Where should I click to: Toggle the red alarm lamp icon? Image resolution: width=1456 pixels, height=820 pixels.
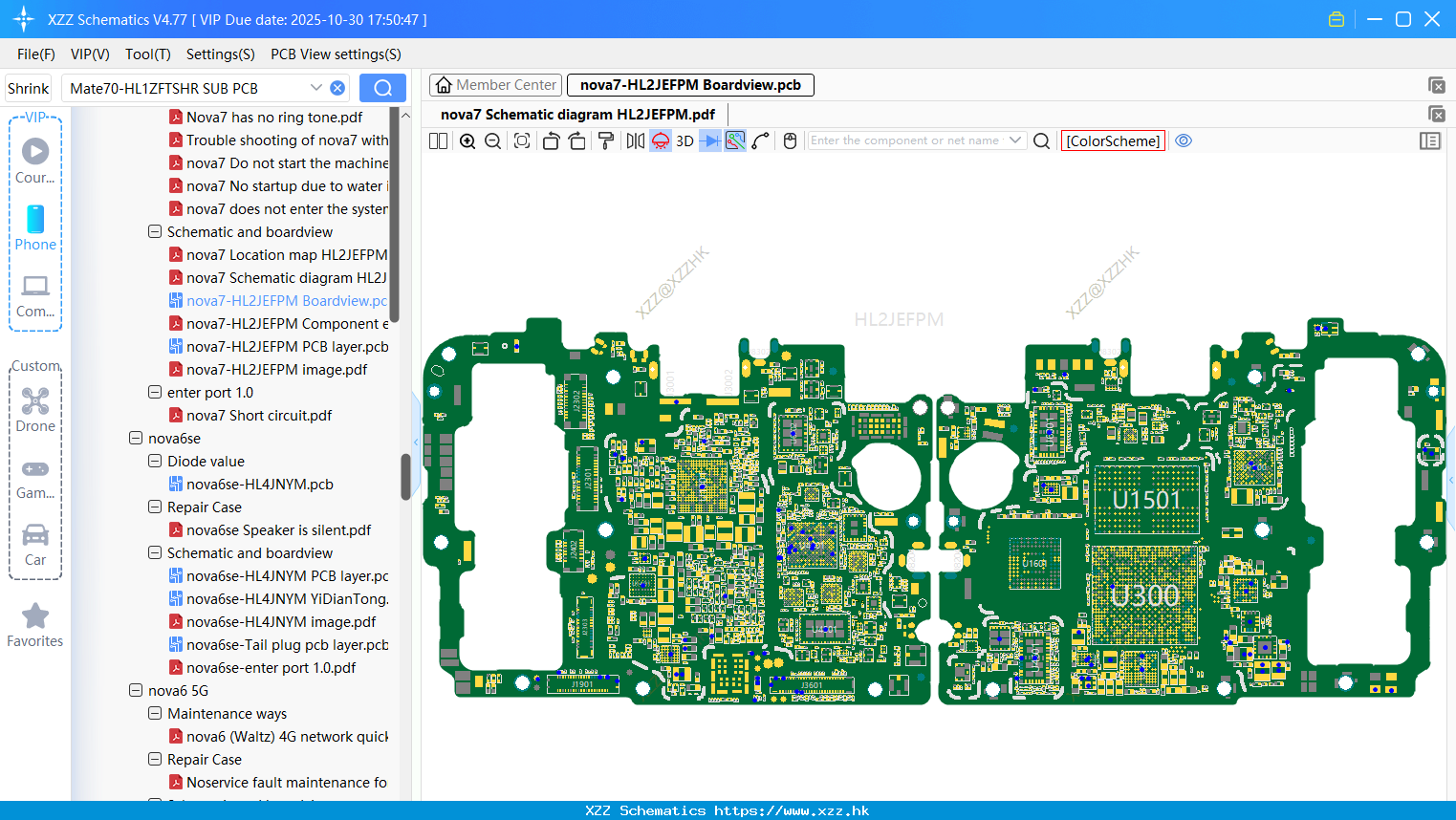coord(661,140)
